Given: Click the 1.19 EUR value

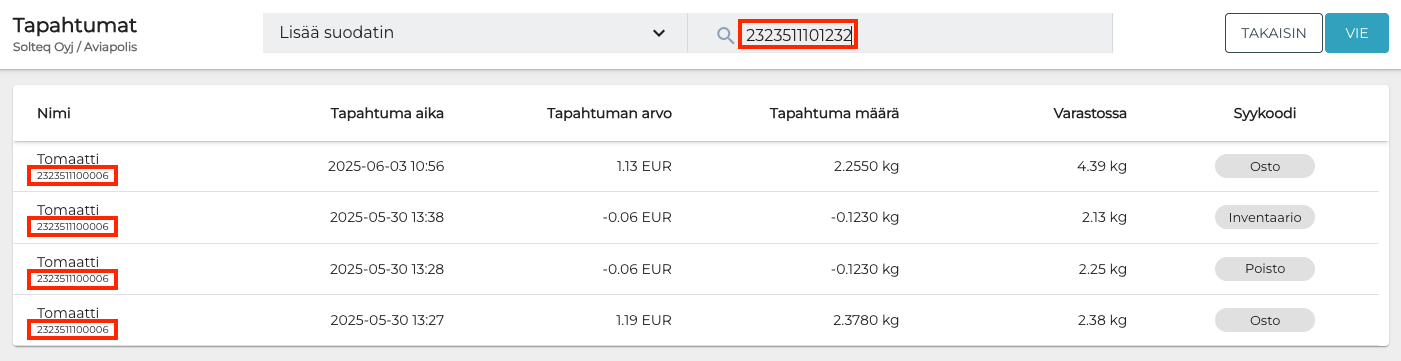Looking at the screenshot, I should 644,320.
